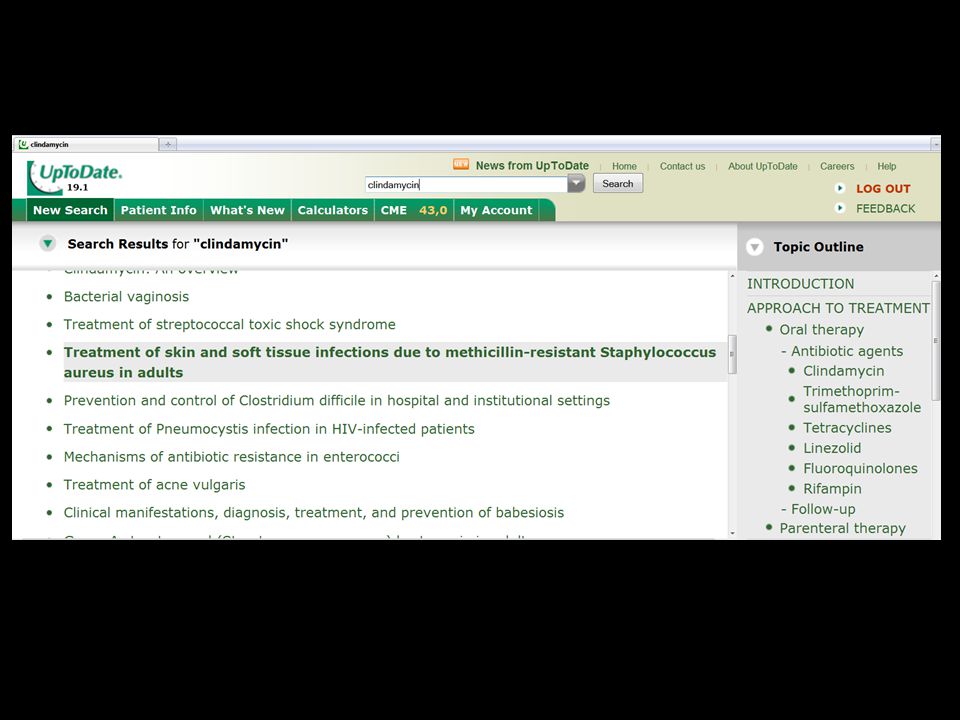960x720 pixels.
Task: Jump to INTRODUCTION in Topic Outline
Action: coord(800,284)
